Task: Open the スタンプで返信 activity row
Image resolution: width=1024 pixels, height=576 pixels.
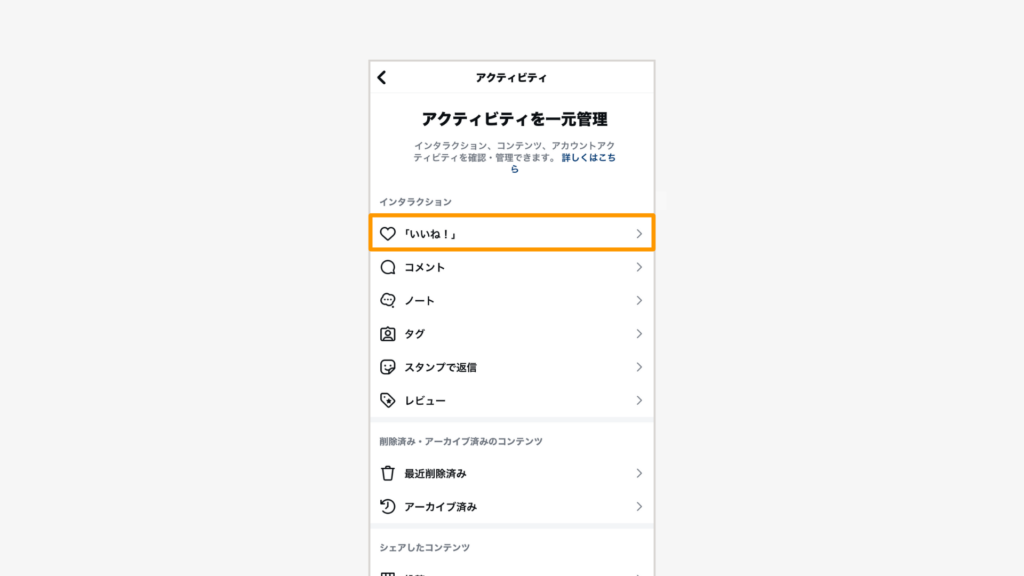Action: pyautogui.click(x=511, y=367)
